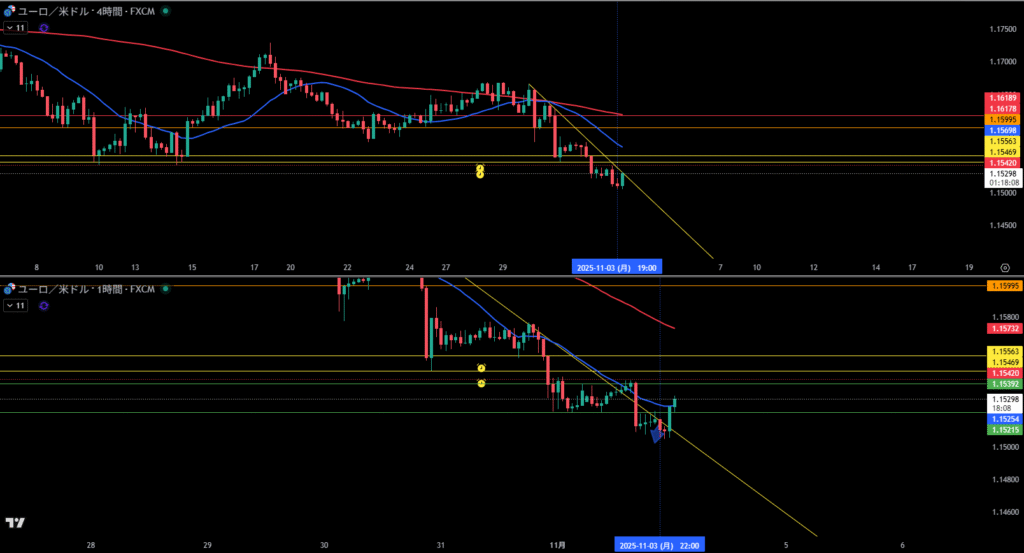The height and width of the screenshot is (553, 1024).
Task: Select the green 1.15392 price label in lower chart
Action: 1002,384
